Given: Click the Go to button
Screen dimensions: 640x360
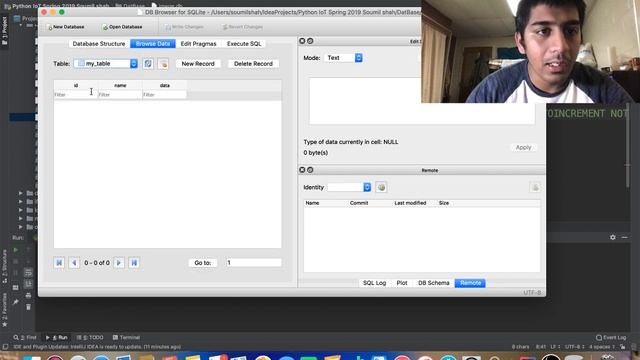Looking at the screenshot, I should click(x=203, y=263).
